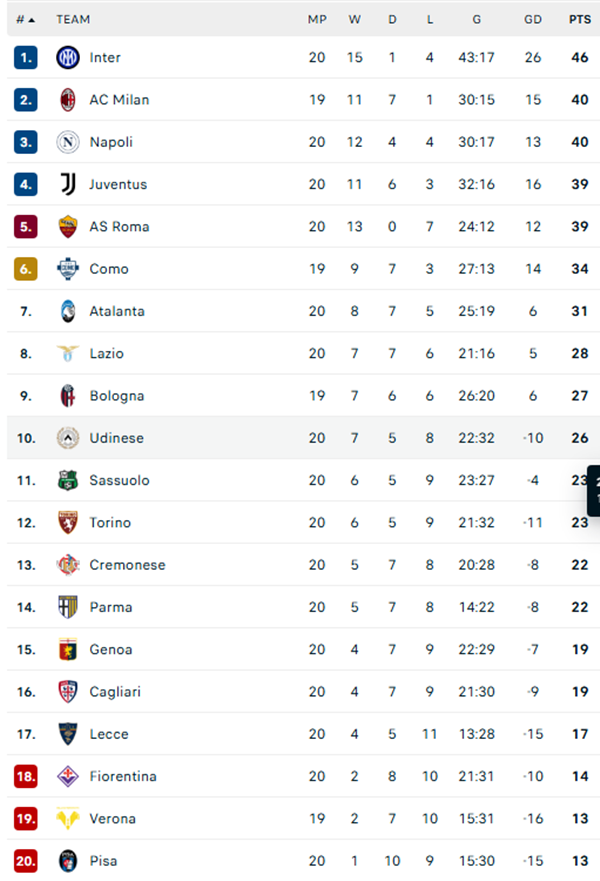Sort the table by the PTS column

(578, 19)
